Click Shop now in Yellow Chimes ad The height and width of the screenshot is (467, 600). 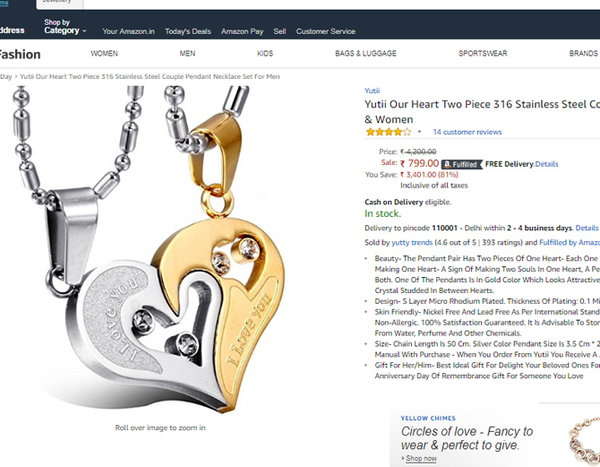point(421,458)
